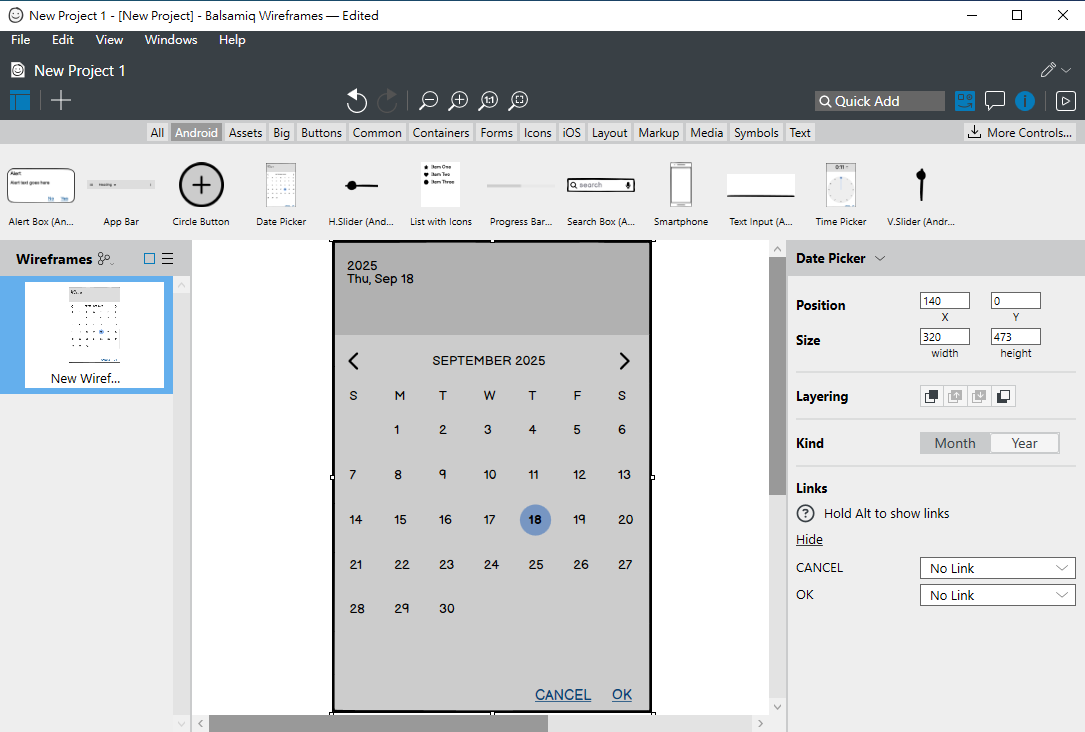The height and width of the screenshot is (732, 1085).
Task: Toggle the UI Library icon
Action: coord(965,101)
